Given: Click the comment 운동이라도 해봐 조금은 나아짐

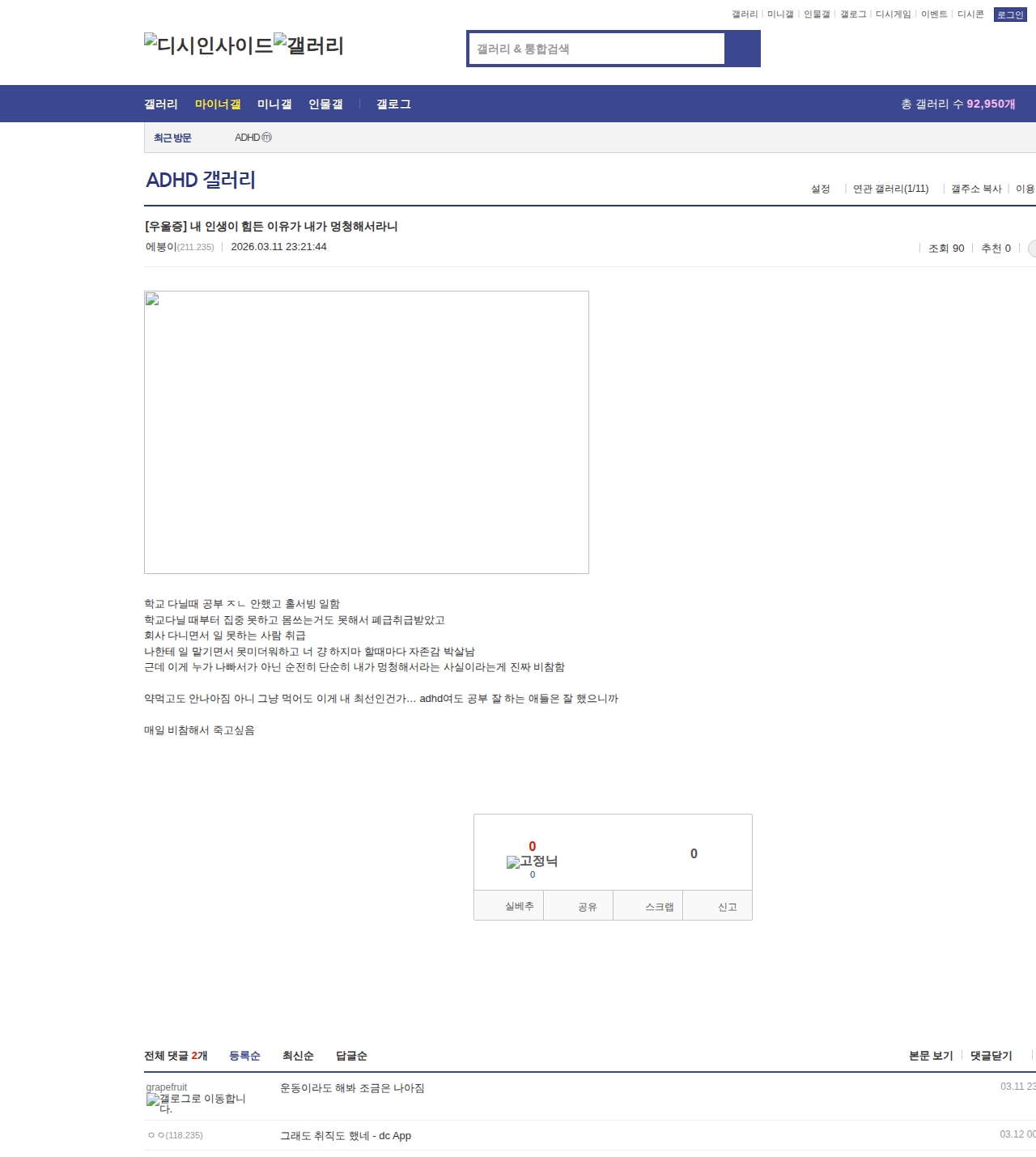Looking at the screenshot, I should [x=352, y=1088].
